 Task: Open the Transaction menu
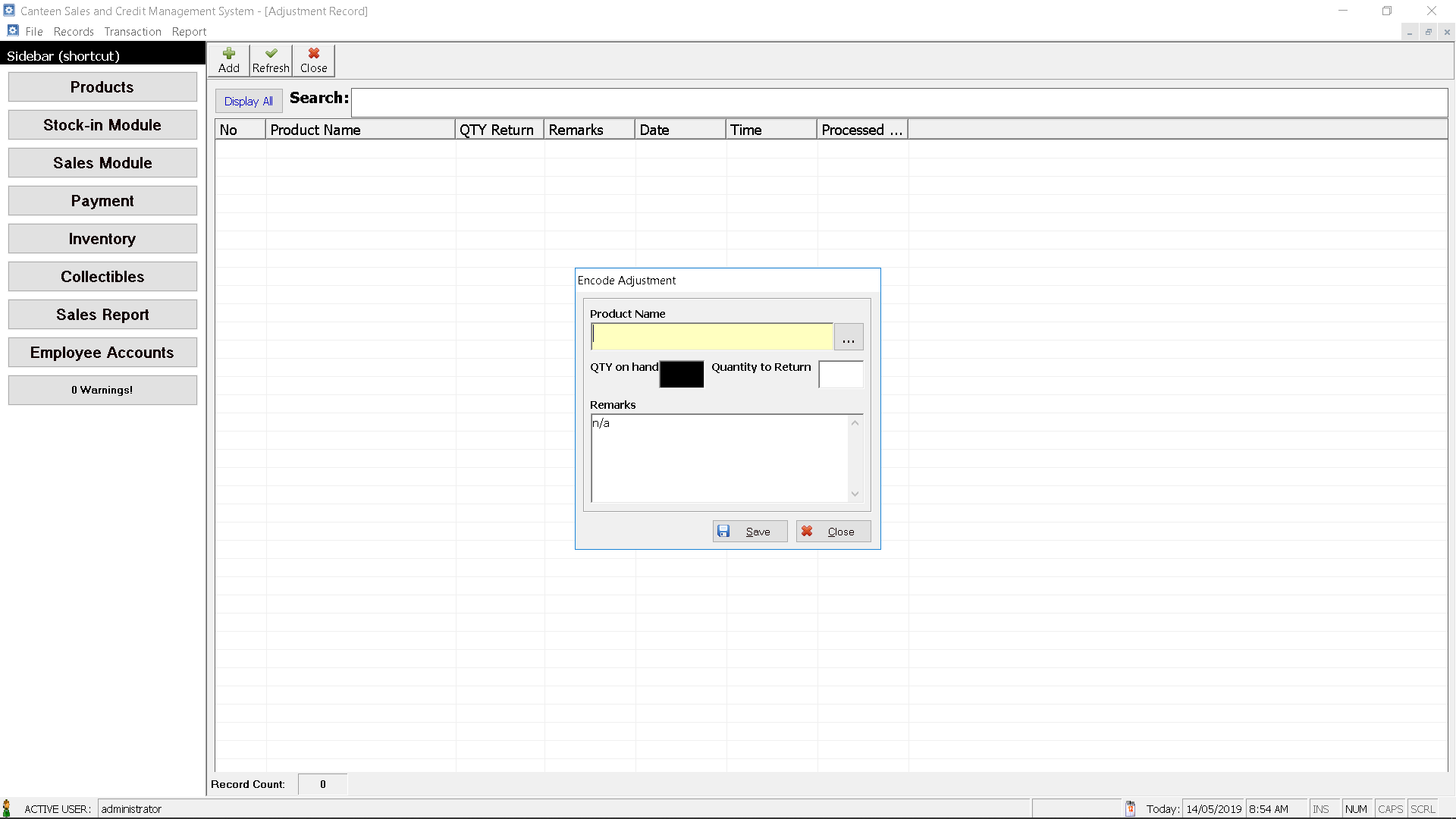(x=133, y=31)
